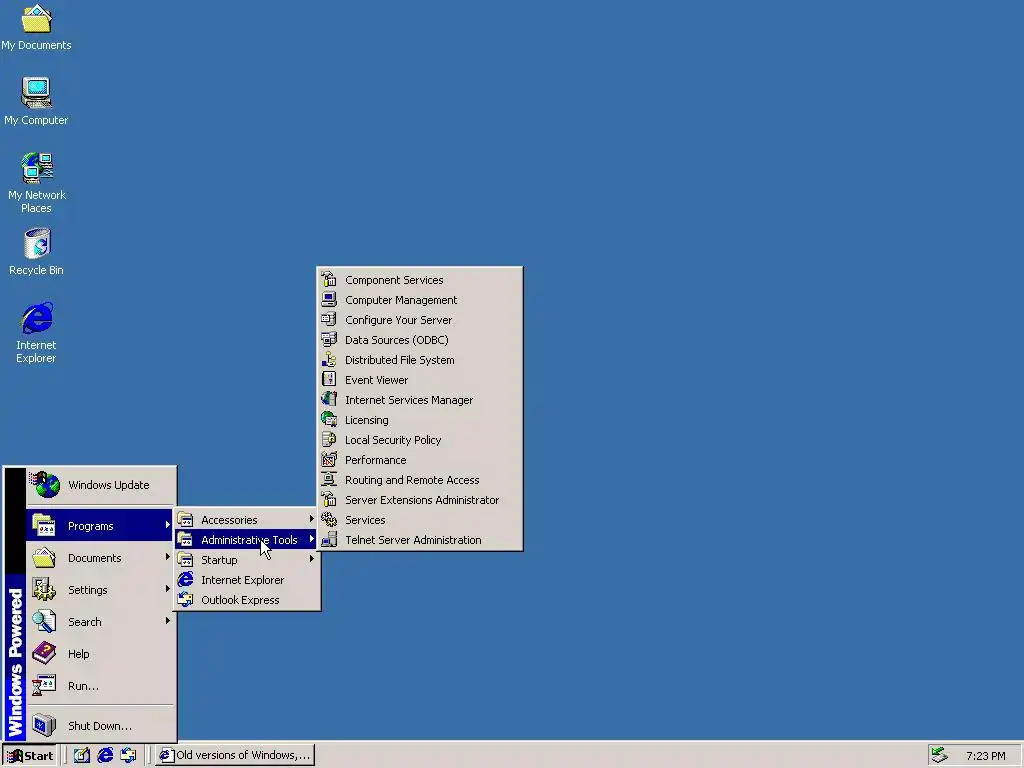Click the Search magnifier icon
This screenshot has height=768, width=1024.
[x=44, y=622]
